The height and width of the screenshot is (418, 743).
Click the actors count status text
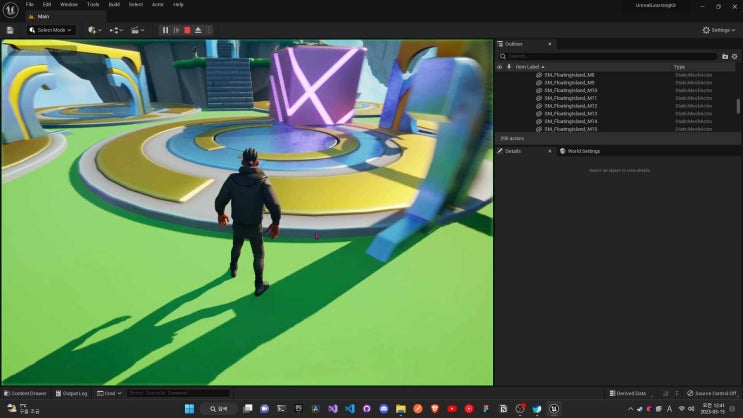pyautogui.click(x=512, y=138)
